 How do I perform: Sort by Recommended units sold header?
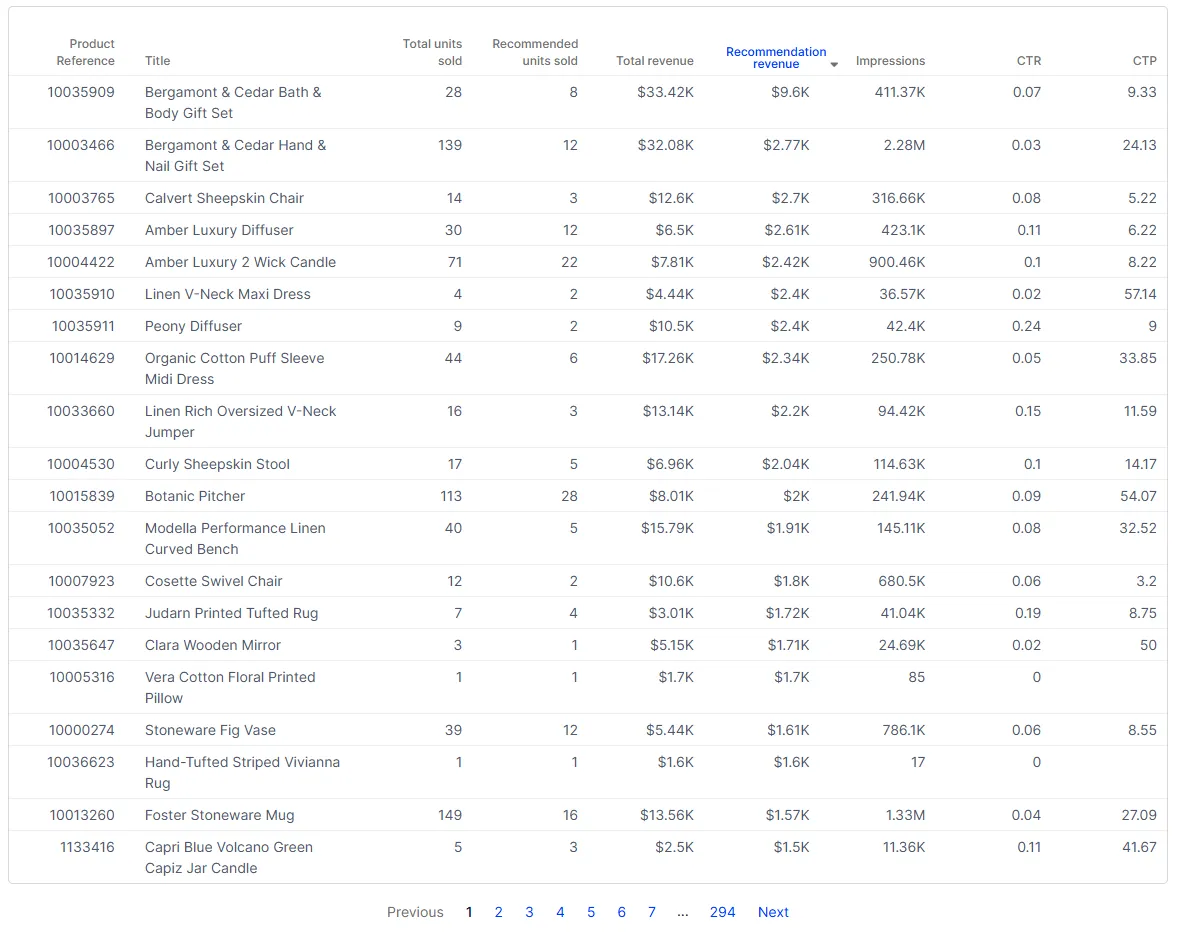[x=535, y=53]
